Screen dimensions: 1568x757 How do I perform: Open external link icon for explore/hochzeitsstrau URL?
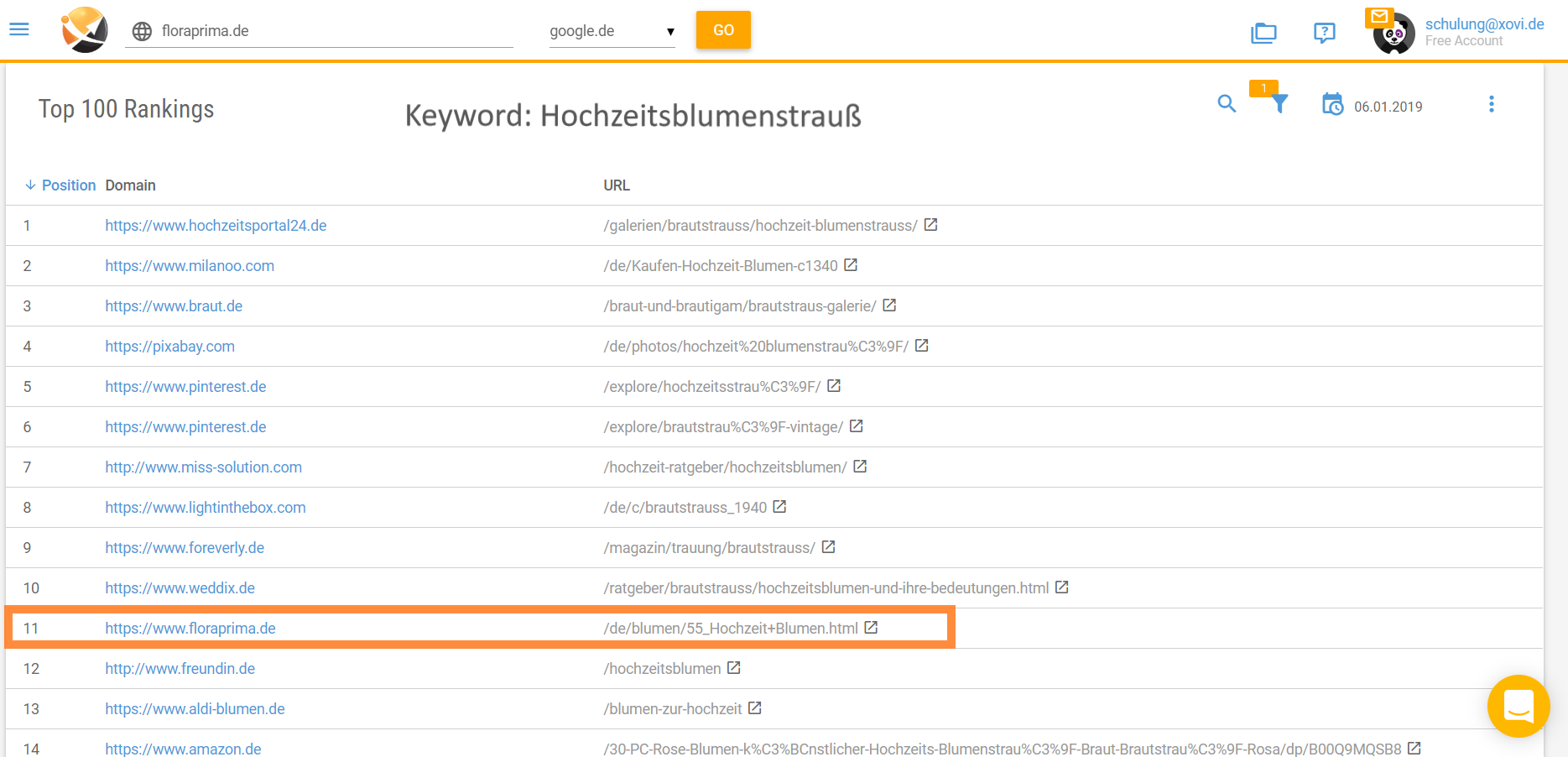point(834,386)
